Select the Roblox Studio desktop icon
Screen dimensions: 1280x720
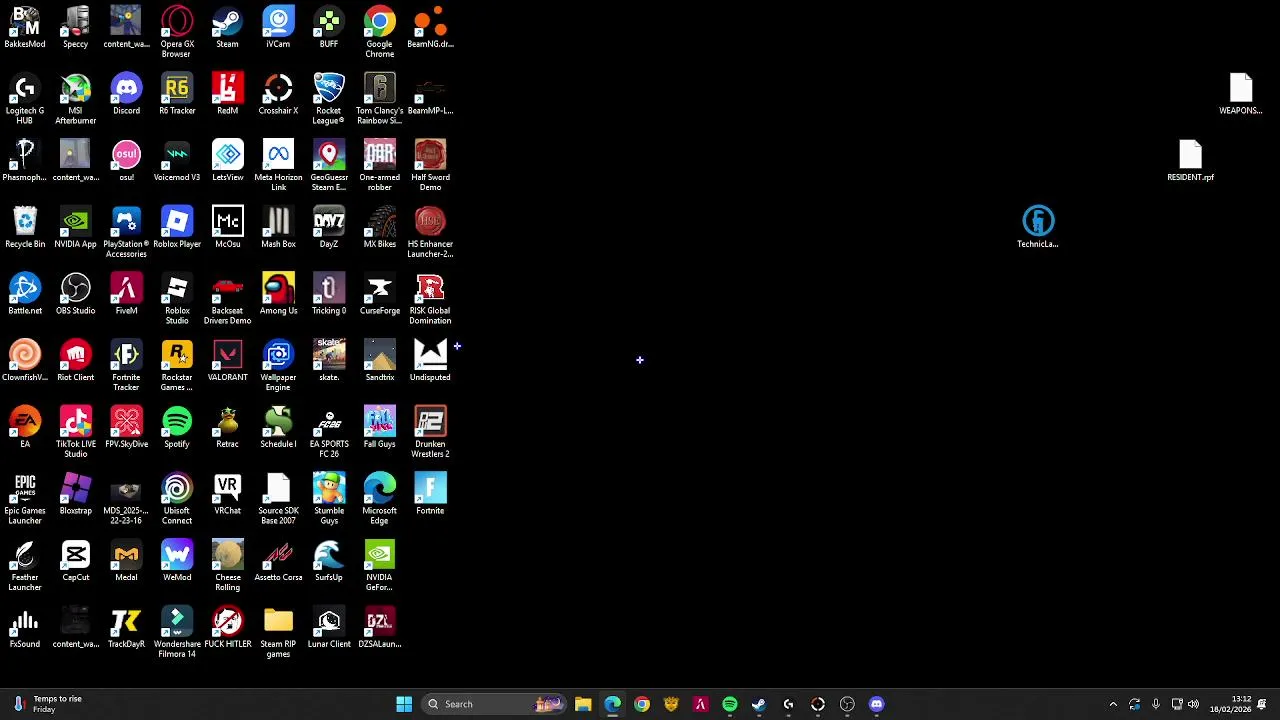pos(177,298)
